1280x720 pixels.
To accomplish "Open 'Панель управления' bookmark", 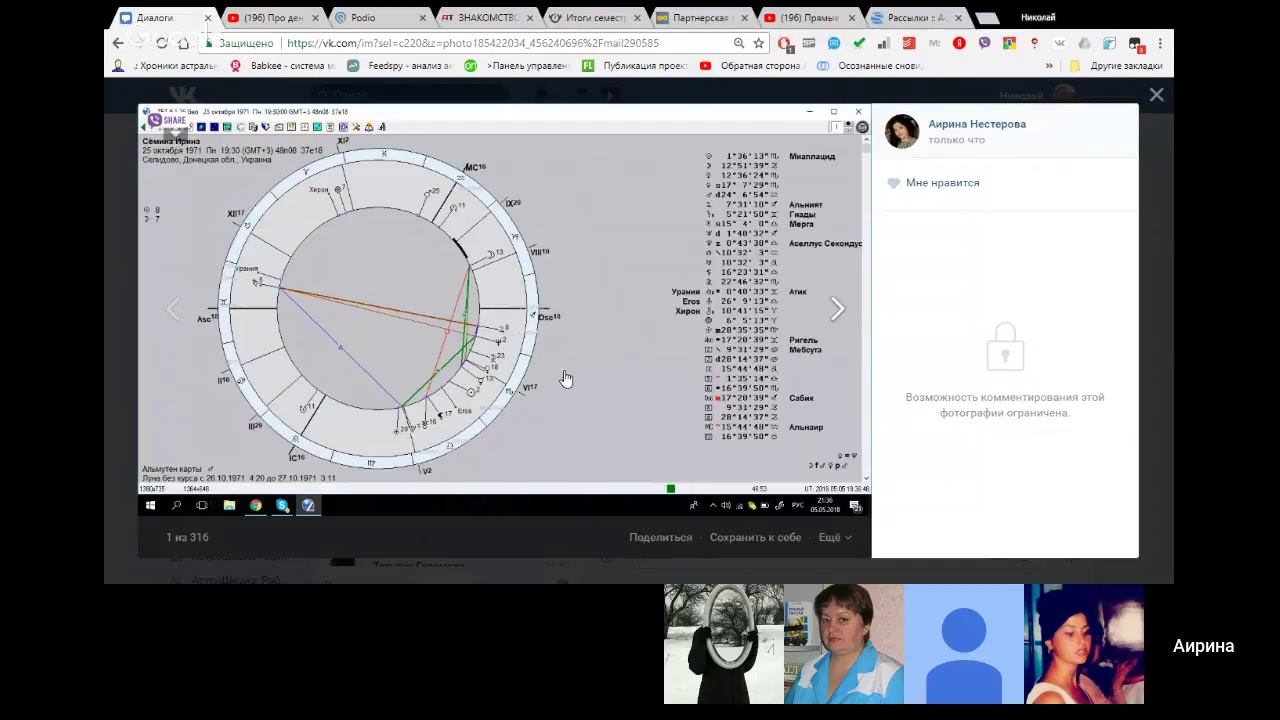I will coord(517,66).
